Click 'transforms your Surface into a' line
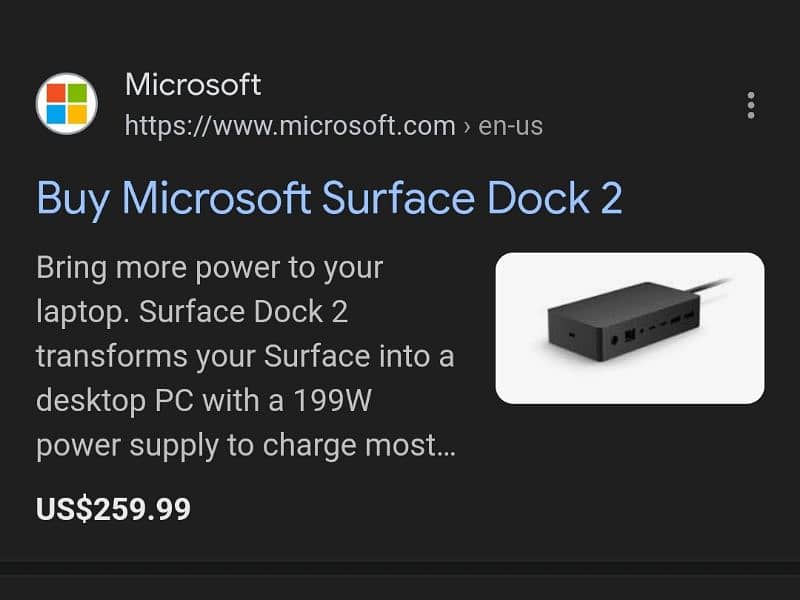The width and height of the screenshot is (800, 600). 245,356
